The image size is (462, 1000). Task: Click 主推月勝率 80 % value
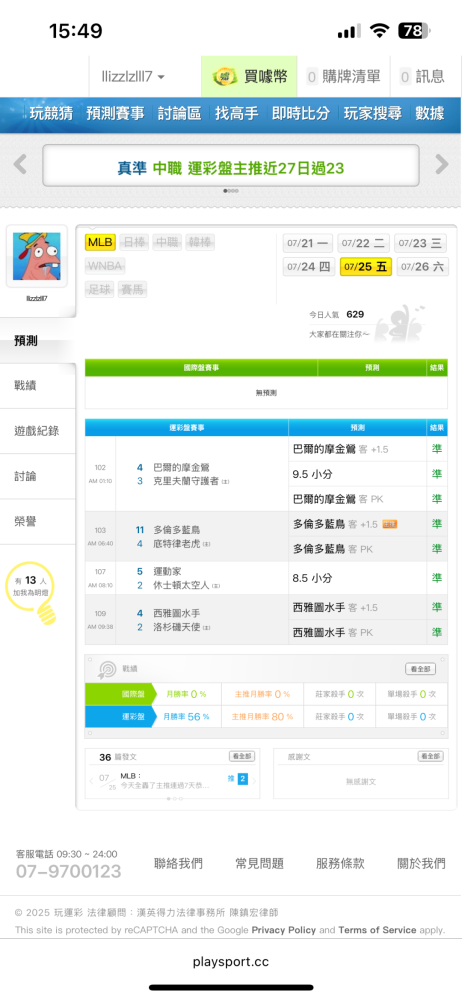[x=262, y=717]
